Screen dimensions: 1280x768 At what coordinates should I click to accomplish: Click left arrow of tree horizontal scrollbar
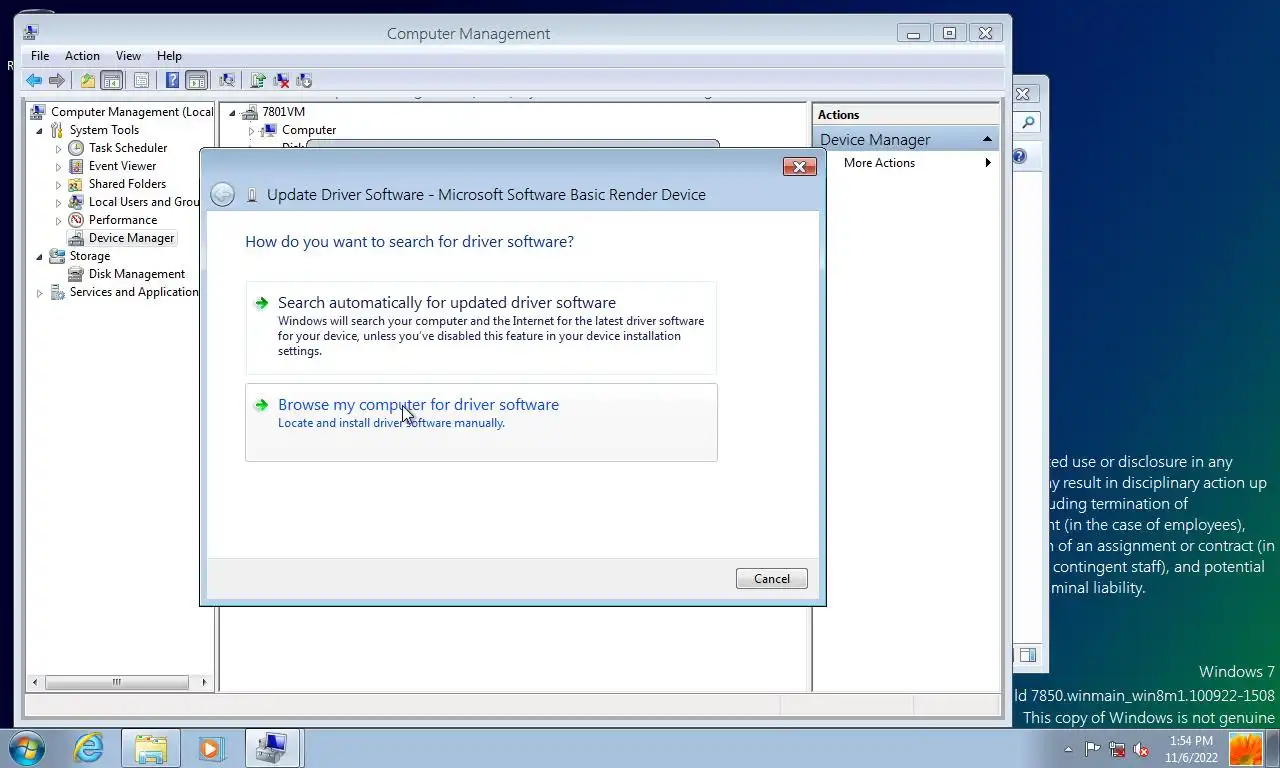pos(35,682)
